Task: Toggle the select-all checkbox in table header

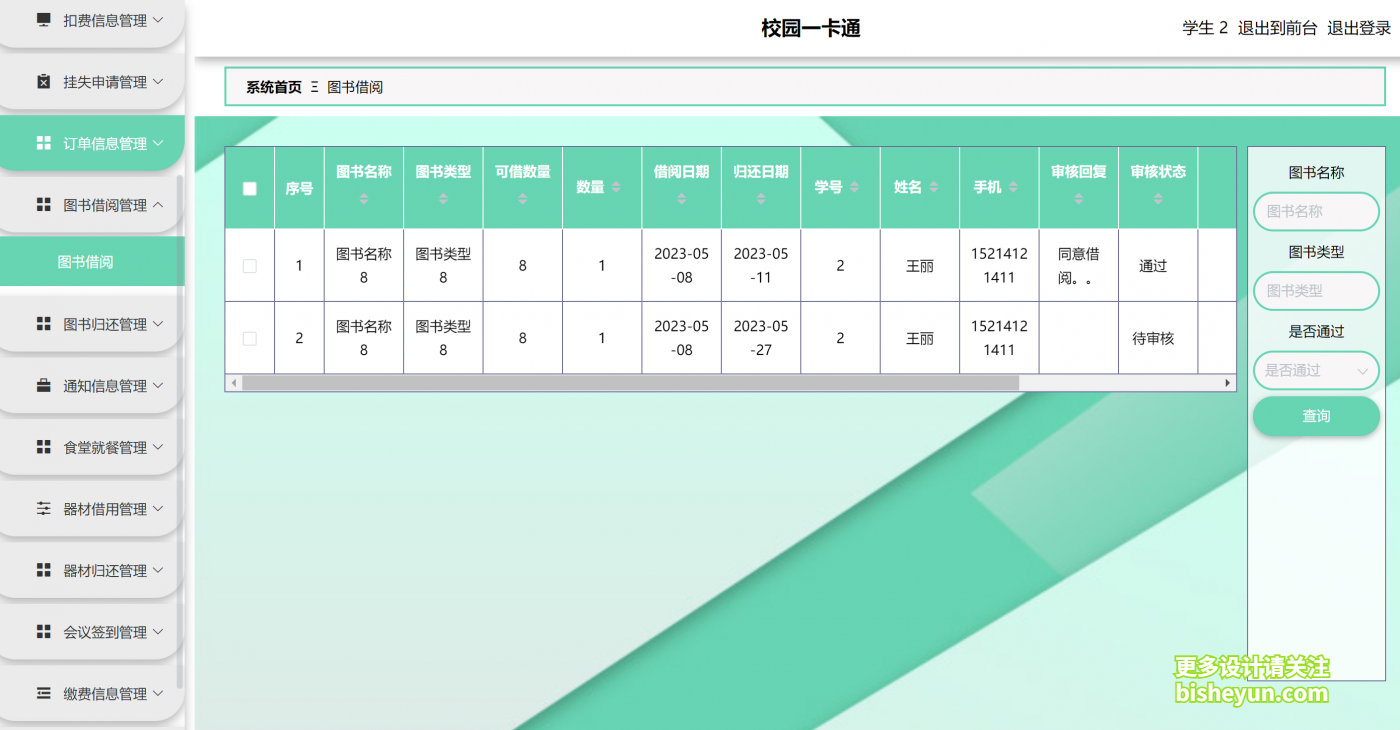Action: click(249, 186)
